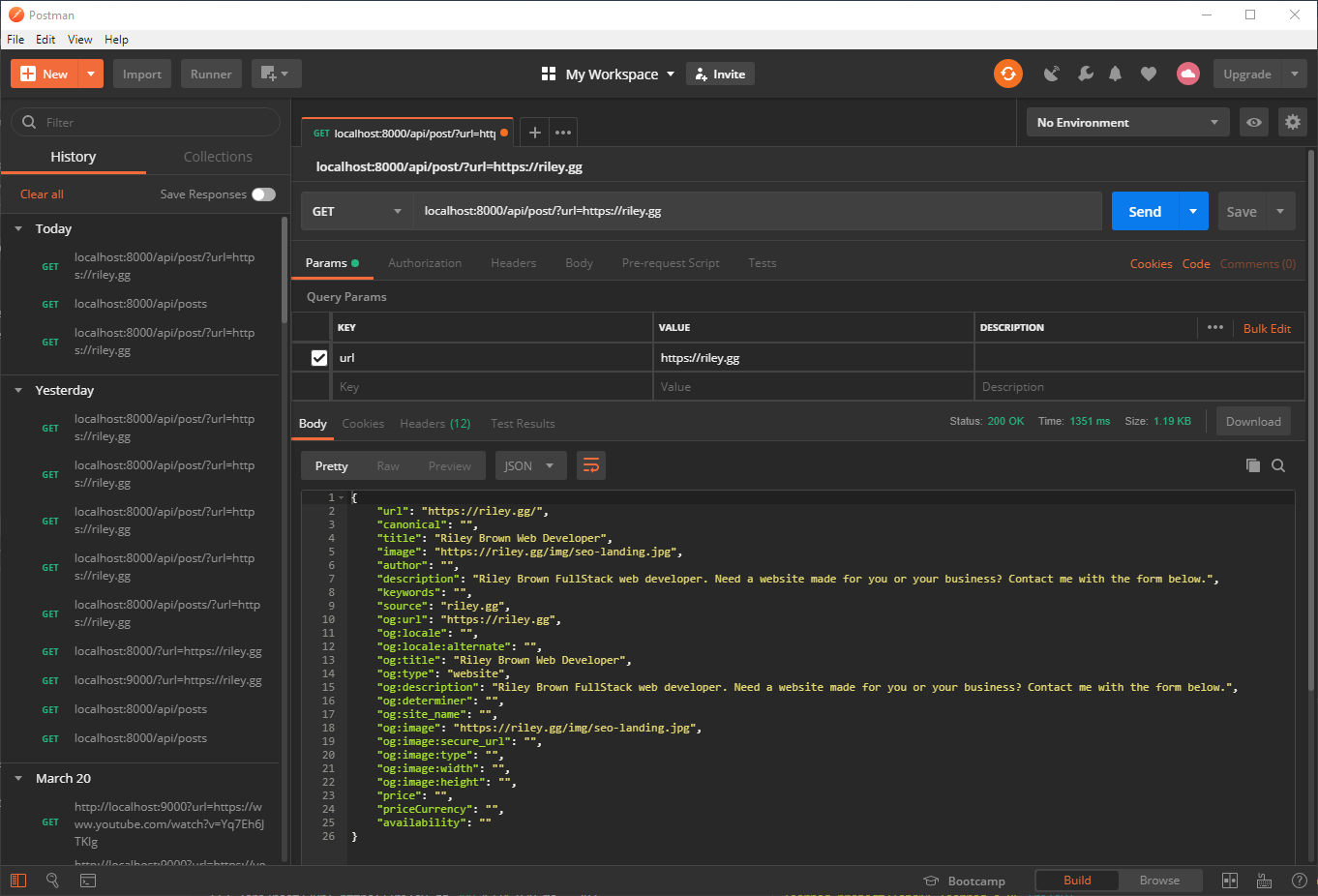
Task: Open the Postman console icon
Action: (88, 881)
